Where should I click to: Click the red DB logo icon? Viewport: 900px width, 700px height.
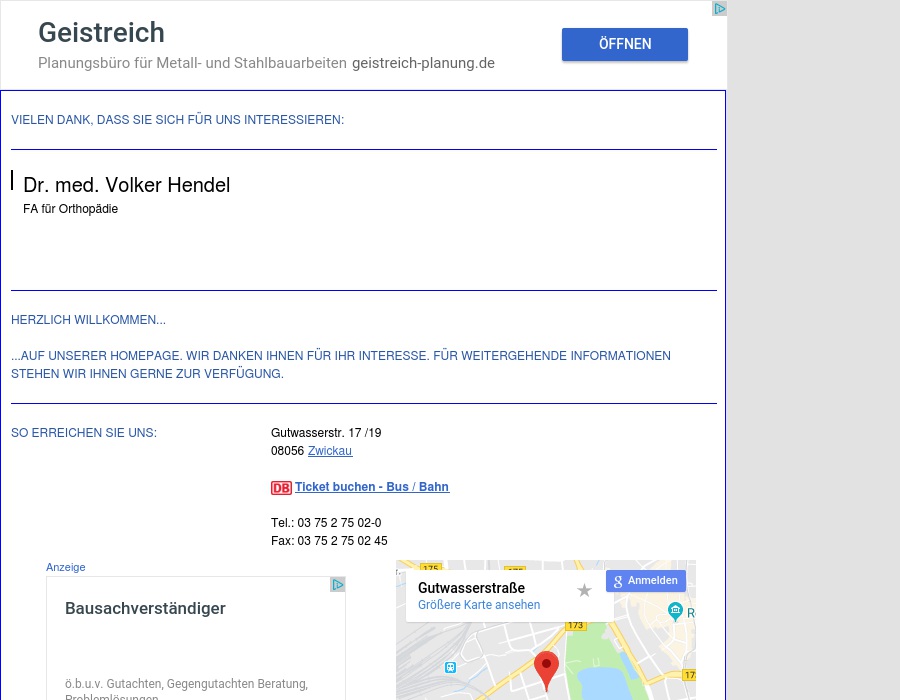281,488
